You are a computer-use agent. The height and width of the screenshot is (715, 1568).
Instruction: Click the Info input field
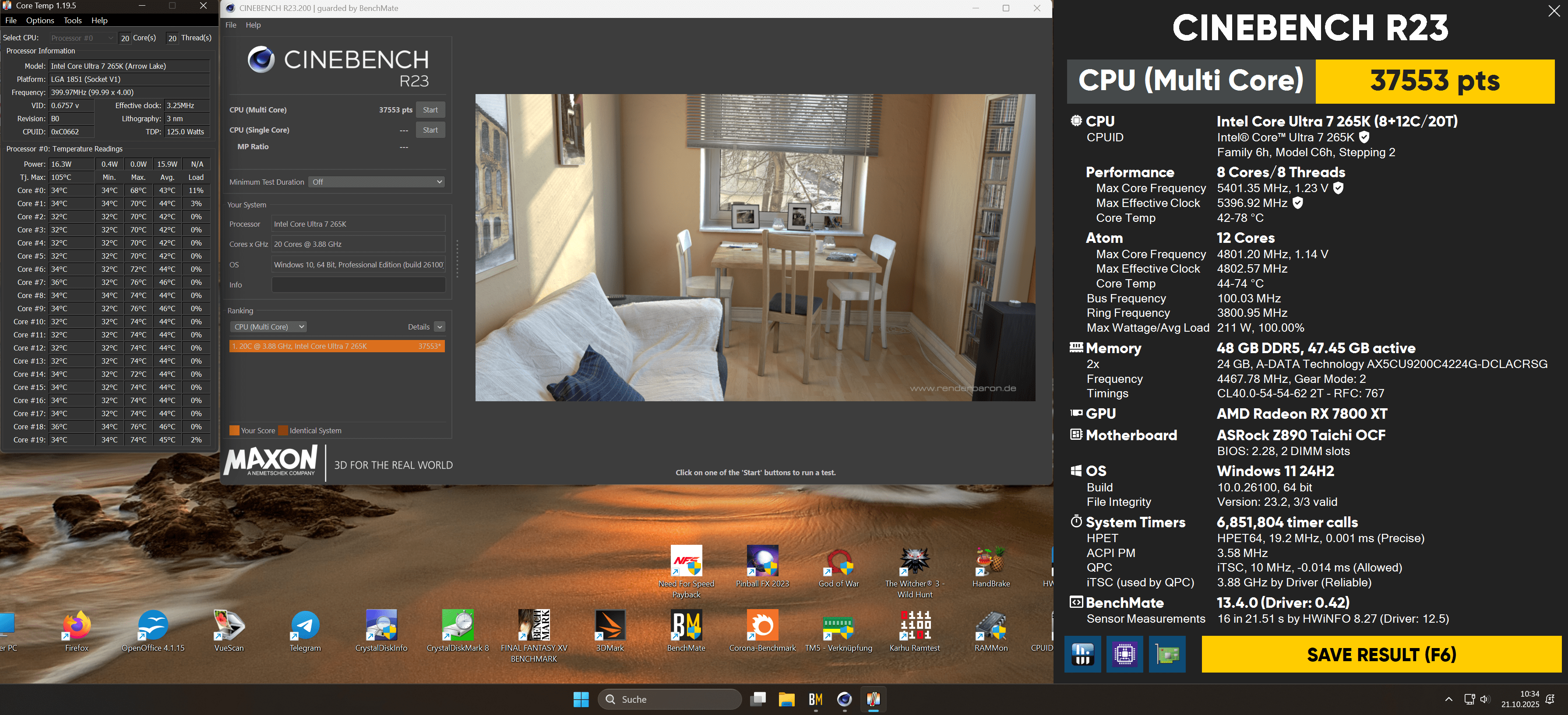[358, 285]
